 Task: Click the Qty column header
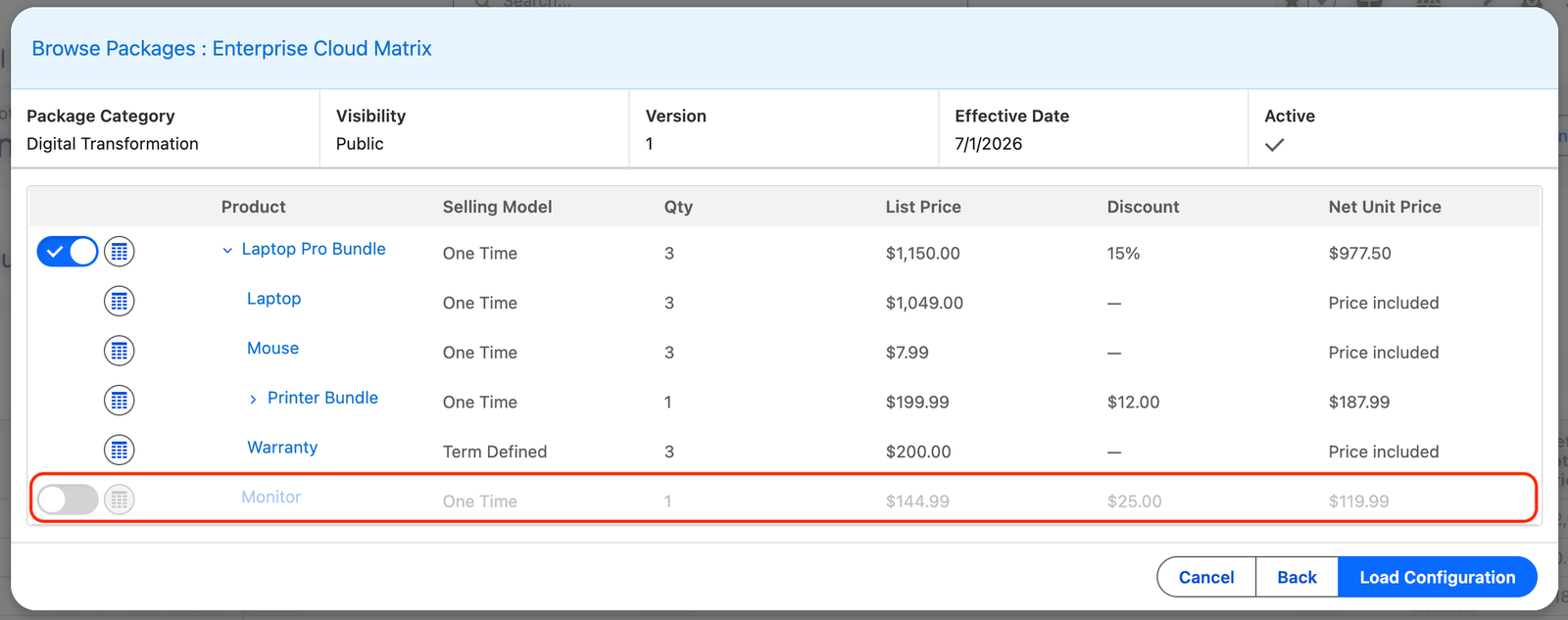click(678, 207)
